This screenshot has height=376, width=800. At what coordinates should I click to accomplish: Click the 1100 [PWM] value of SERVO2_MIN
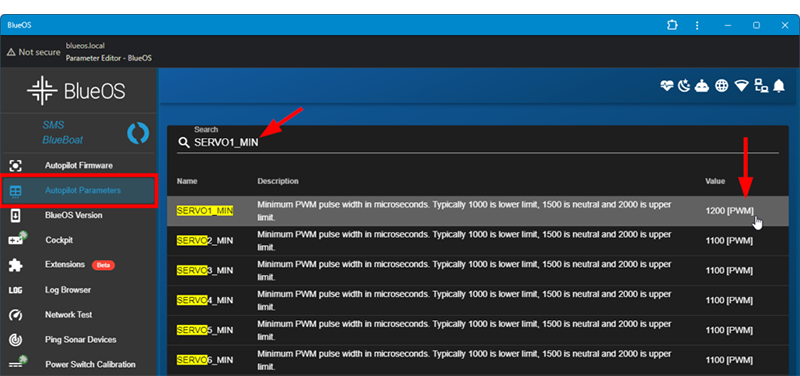[x=729, y=241]
